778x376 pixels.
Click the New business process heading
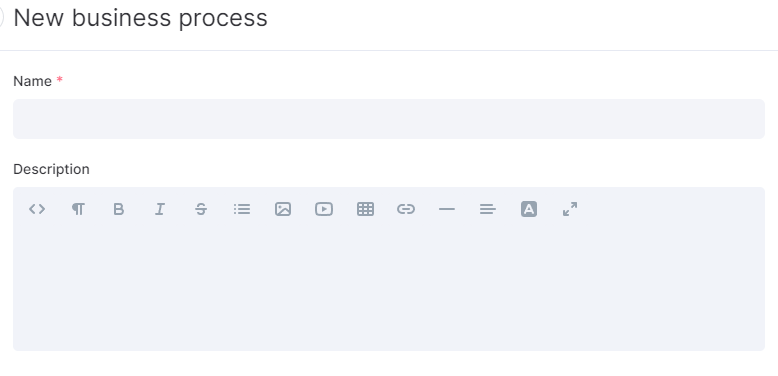click(140, 18)
